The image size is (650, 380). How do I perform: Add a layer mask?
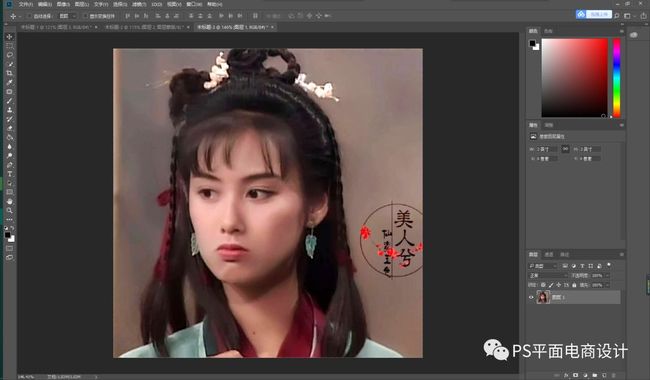576,375
